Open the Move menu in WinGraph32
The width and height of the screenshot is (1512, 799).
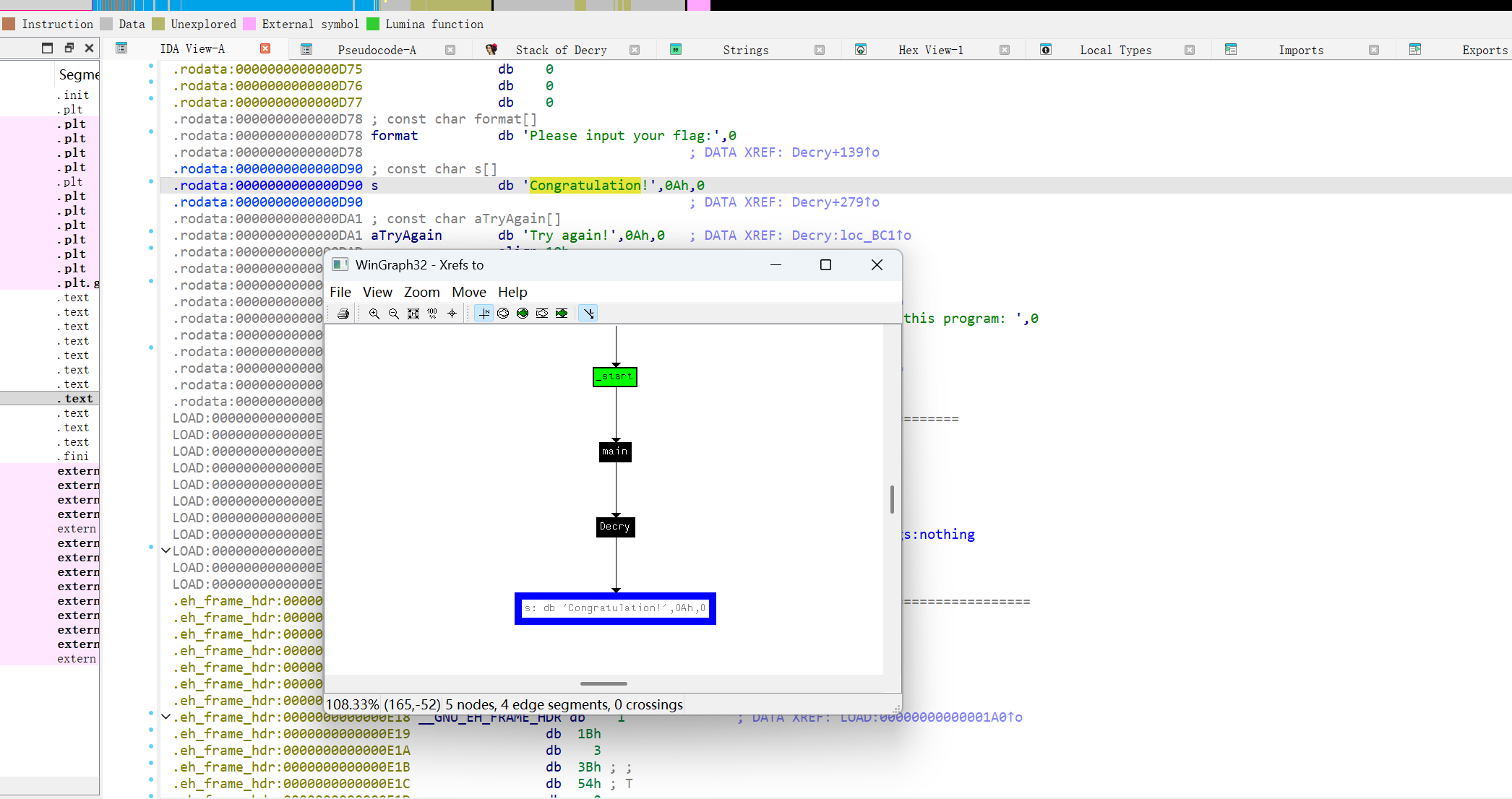468,292
